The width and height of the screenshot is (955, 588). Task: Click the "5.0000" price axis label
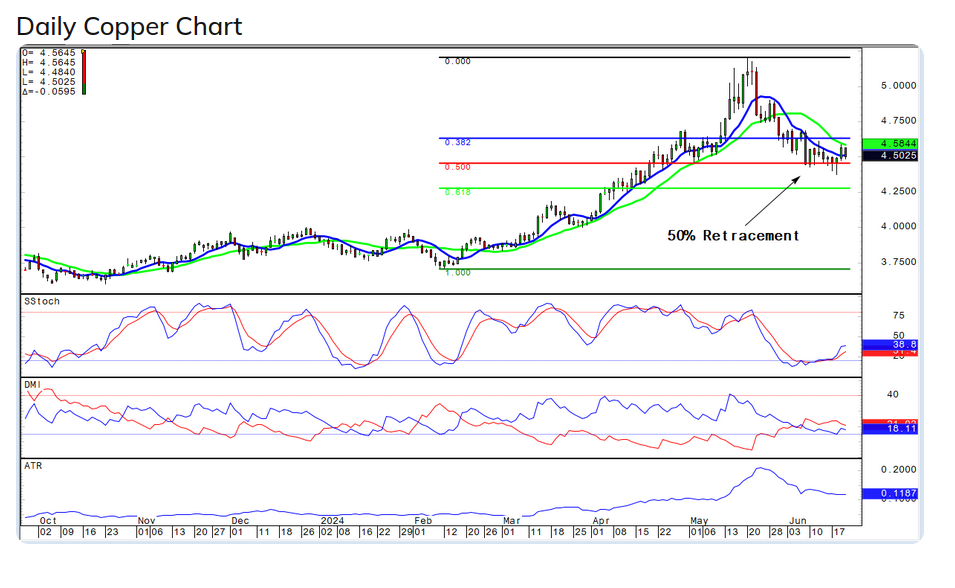click(898, 86)
